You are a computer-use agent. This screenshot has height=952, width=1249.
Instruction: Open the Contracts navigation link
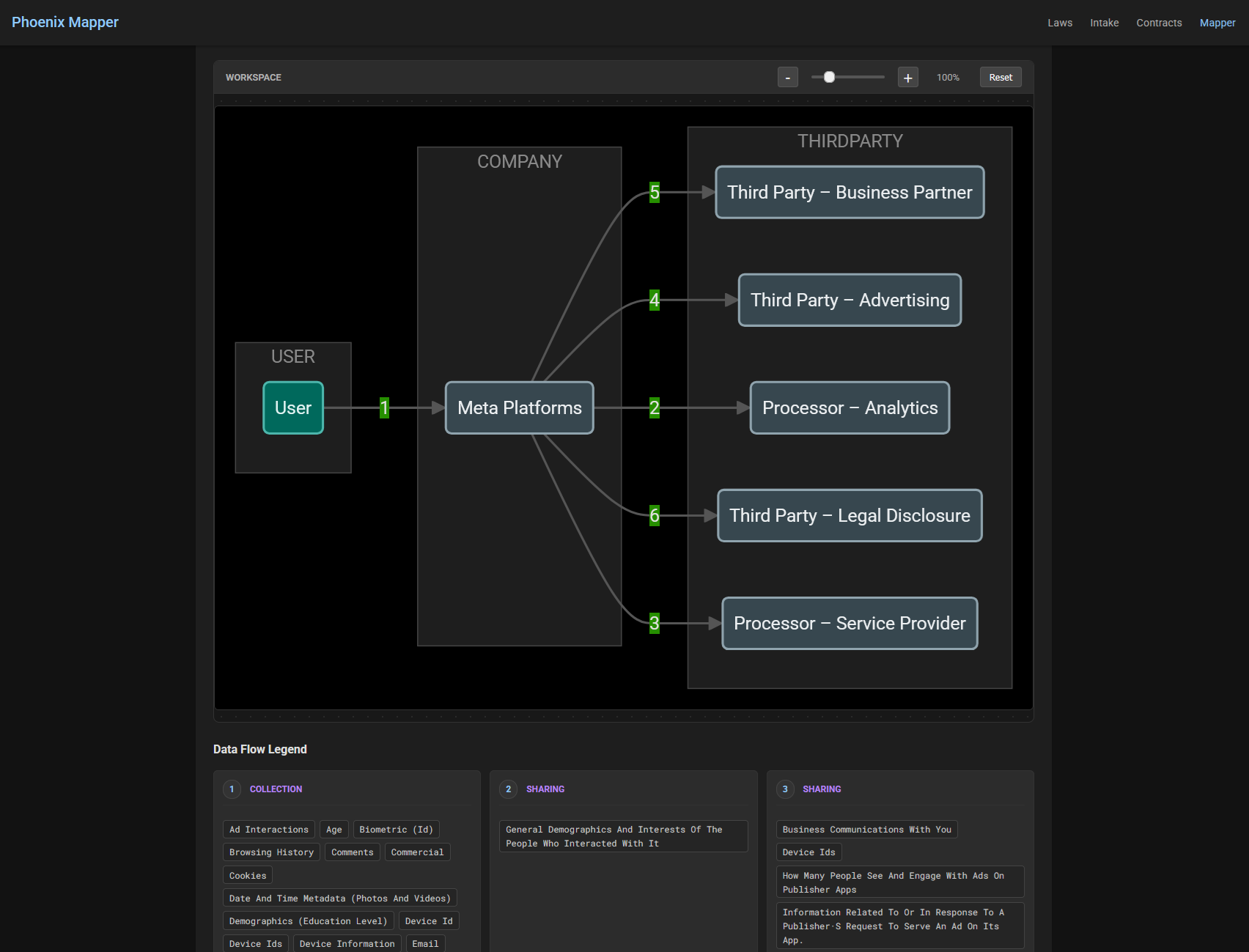click(1158, 23)
